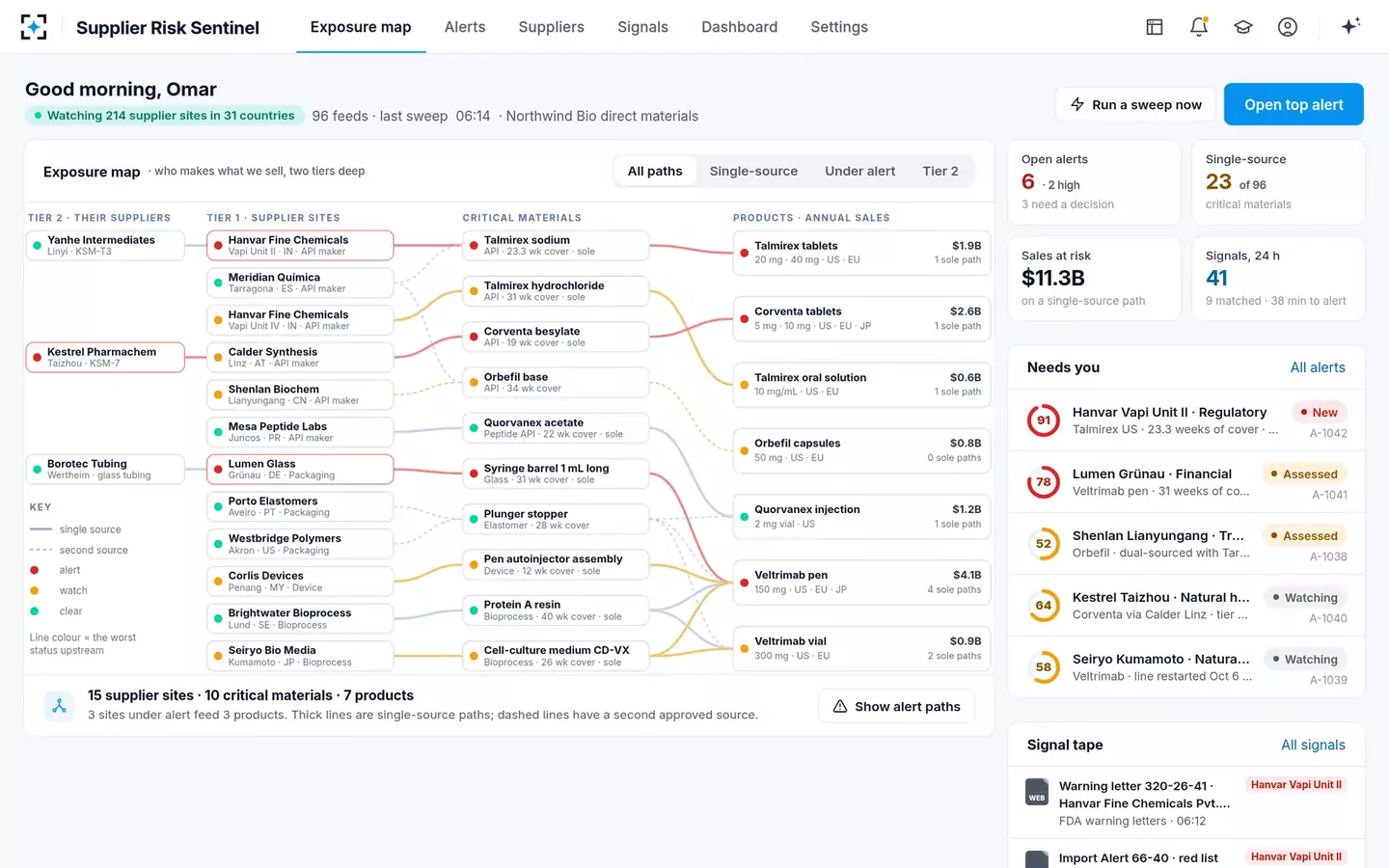This screenshot has height=868, width=1389.
Task: Select the All paths filter
Action: click(x=655, y=172)
